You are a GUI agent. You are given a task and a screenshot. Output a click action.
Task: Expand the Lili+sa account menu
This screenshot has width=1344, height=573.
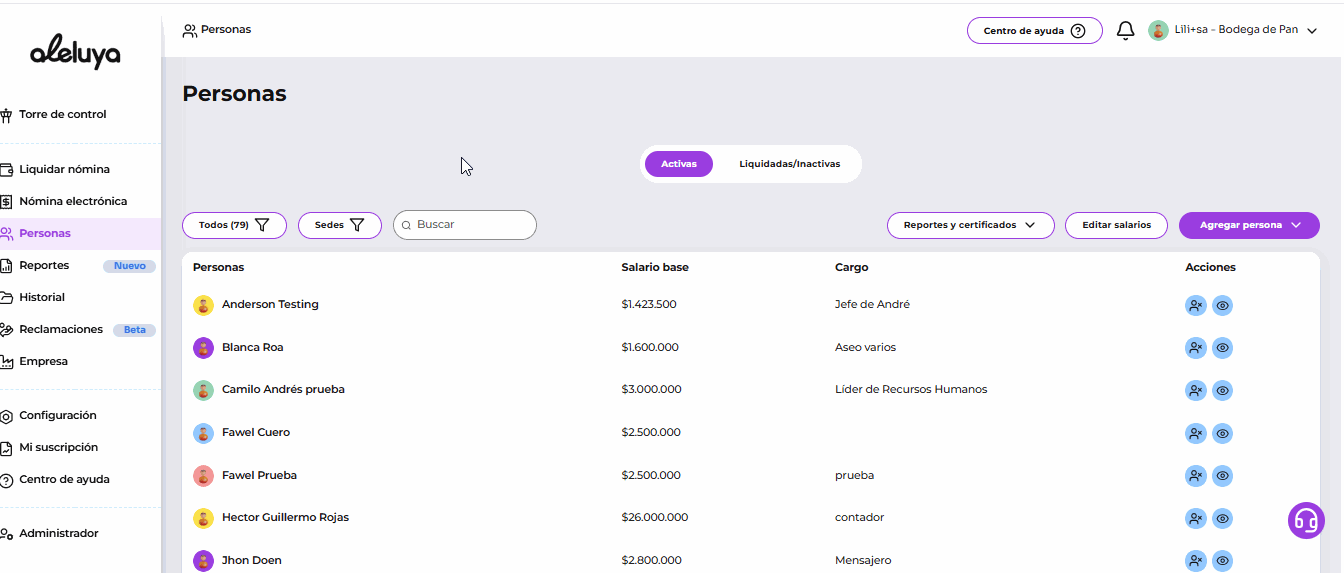1232,31
